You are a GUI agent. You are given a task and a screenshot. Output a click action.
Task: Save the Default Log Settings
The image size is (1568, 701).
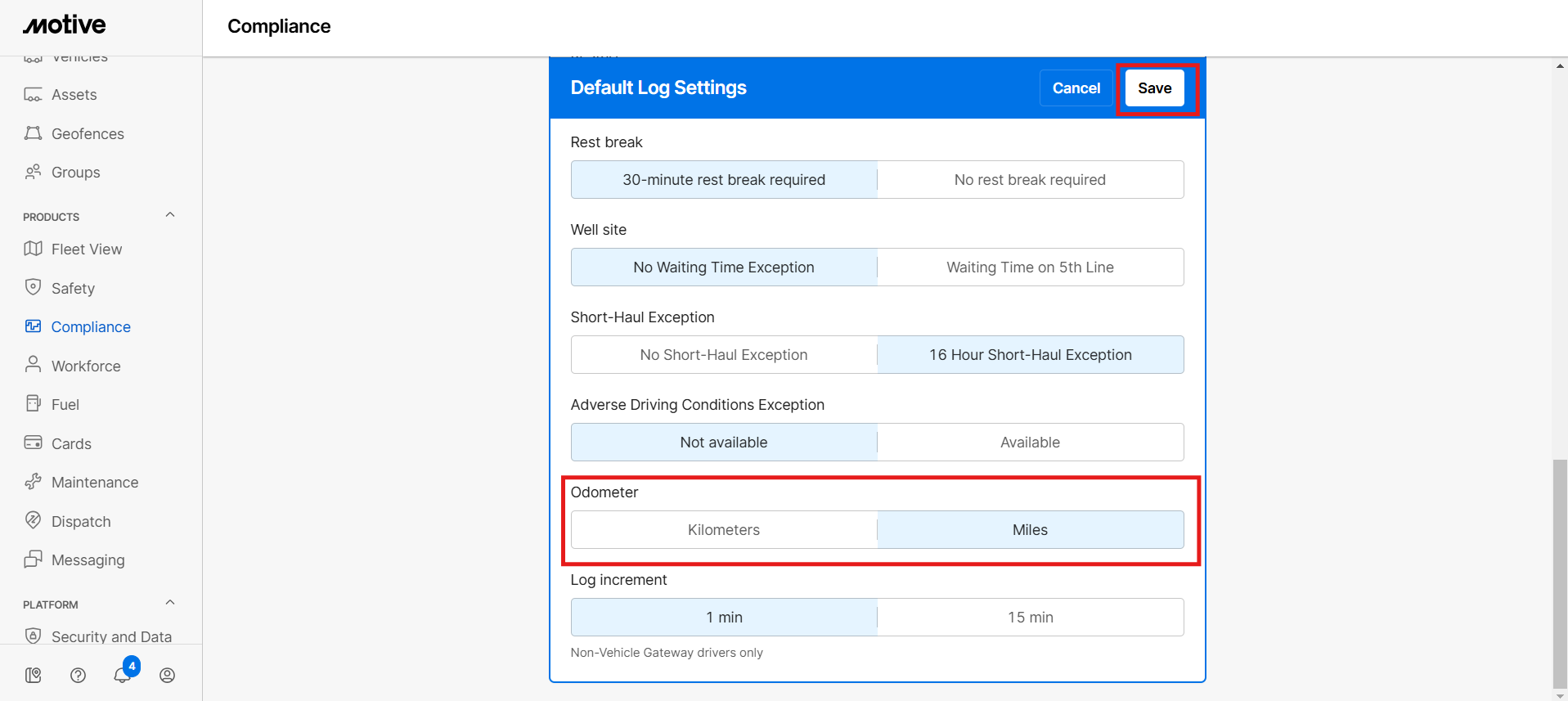tap(1154, 88)
